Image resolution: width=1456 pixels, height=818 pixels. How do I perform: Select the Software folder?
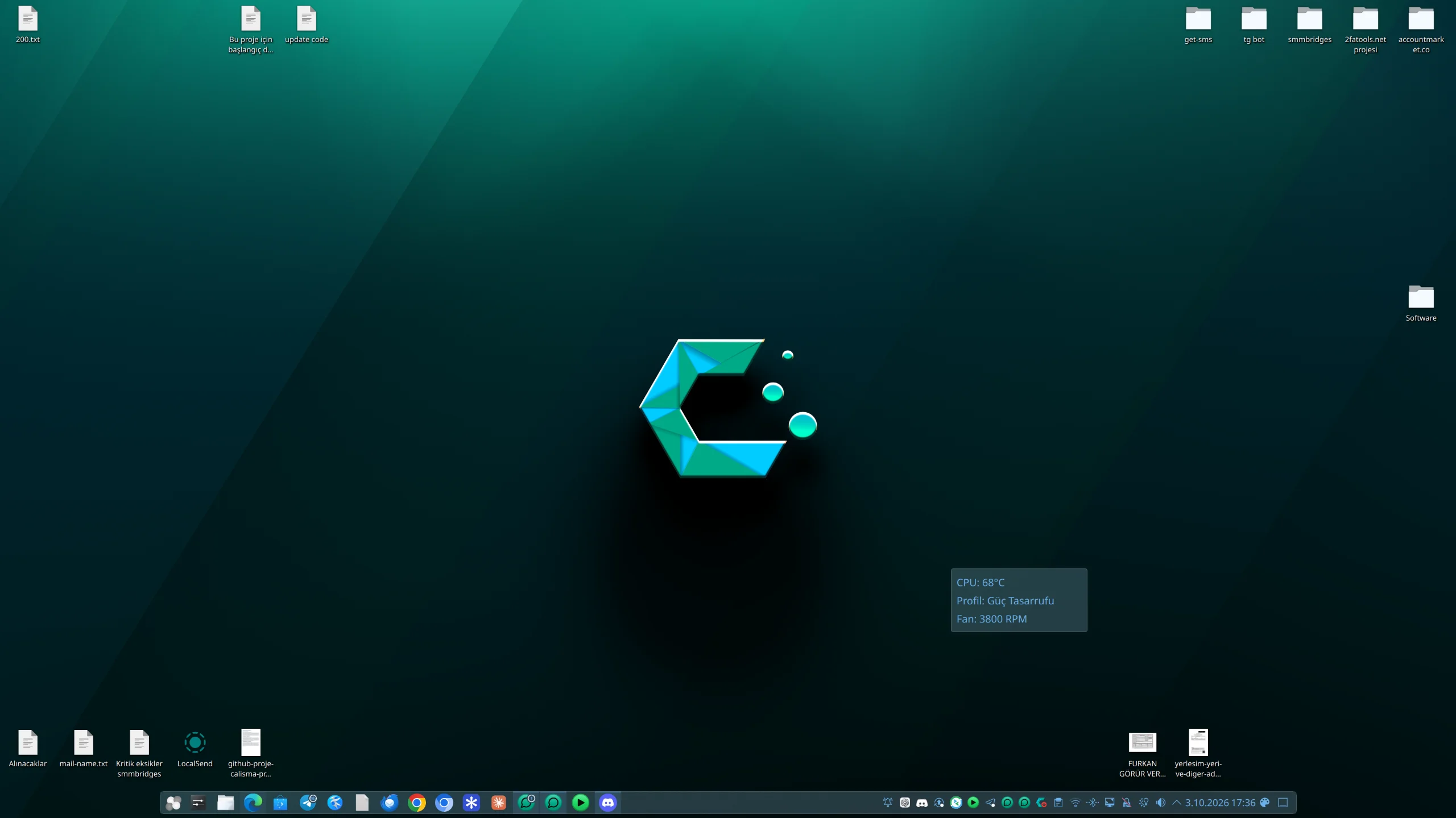click(x=1421, y=303)
